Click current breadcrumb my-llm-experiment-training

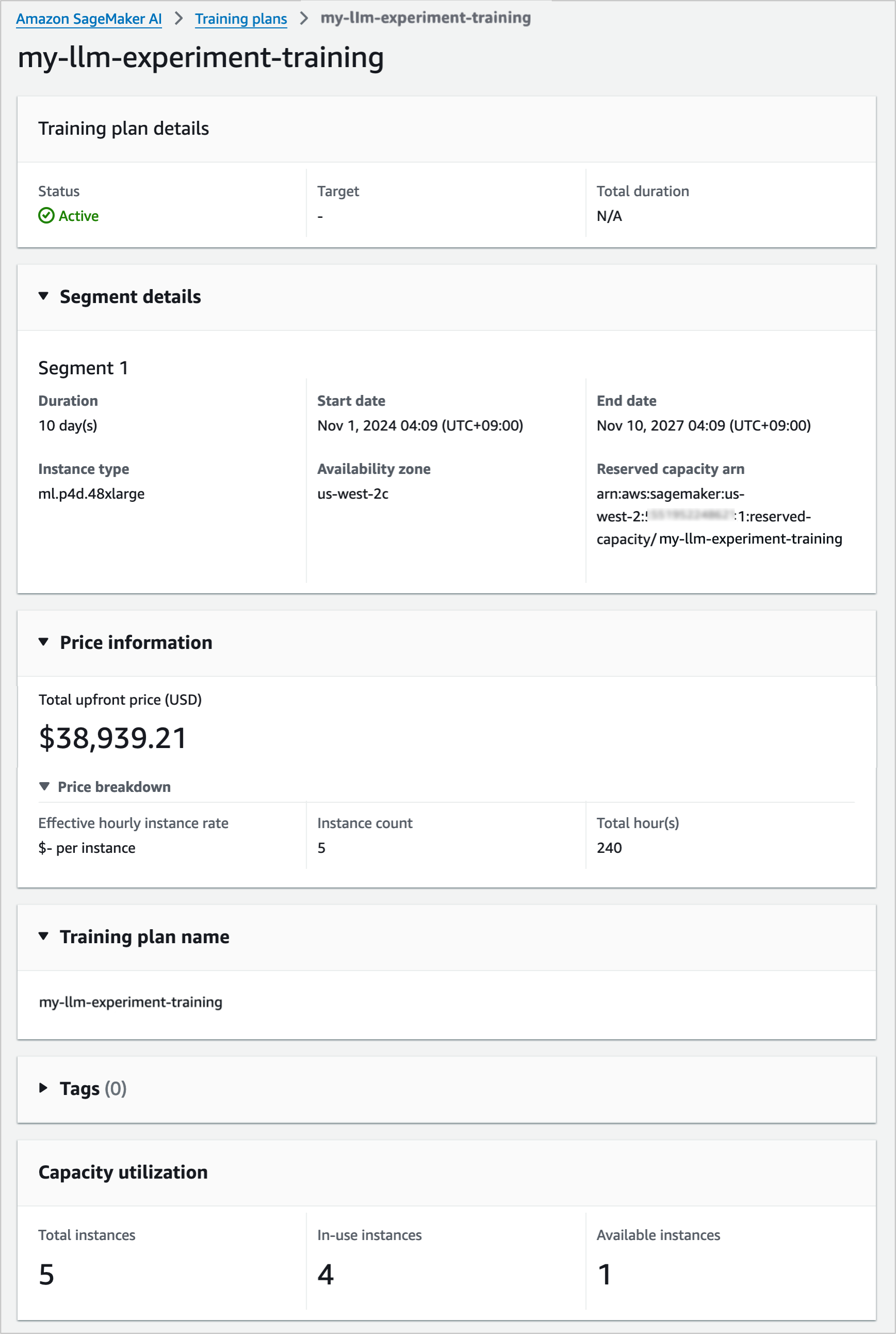click(426, 18)
